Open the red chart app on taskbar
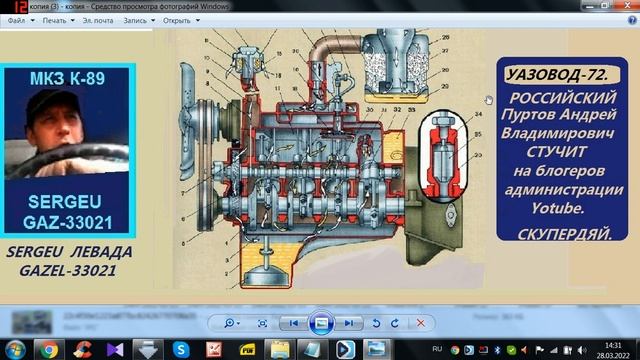Viewport: 640px width, 360px height. click(214, 350)
